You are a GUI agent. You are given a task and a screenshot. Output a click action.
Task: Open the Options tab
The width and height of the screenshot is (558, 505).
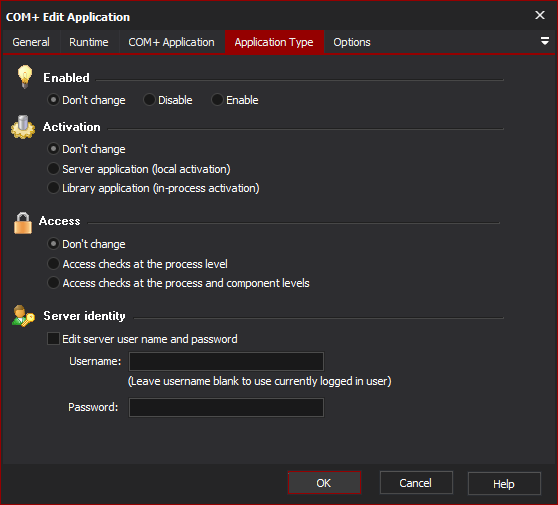352,42
